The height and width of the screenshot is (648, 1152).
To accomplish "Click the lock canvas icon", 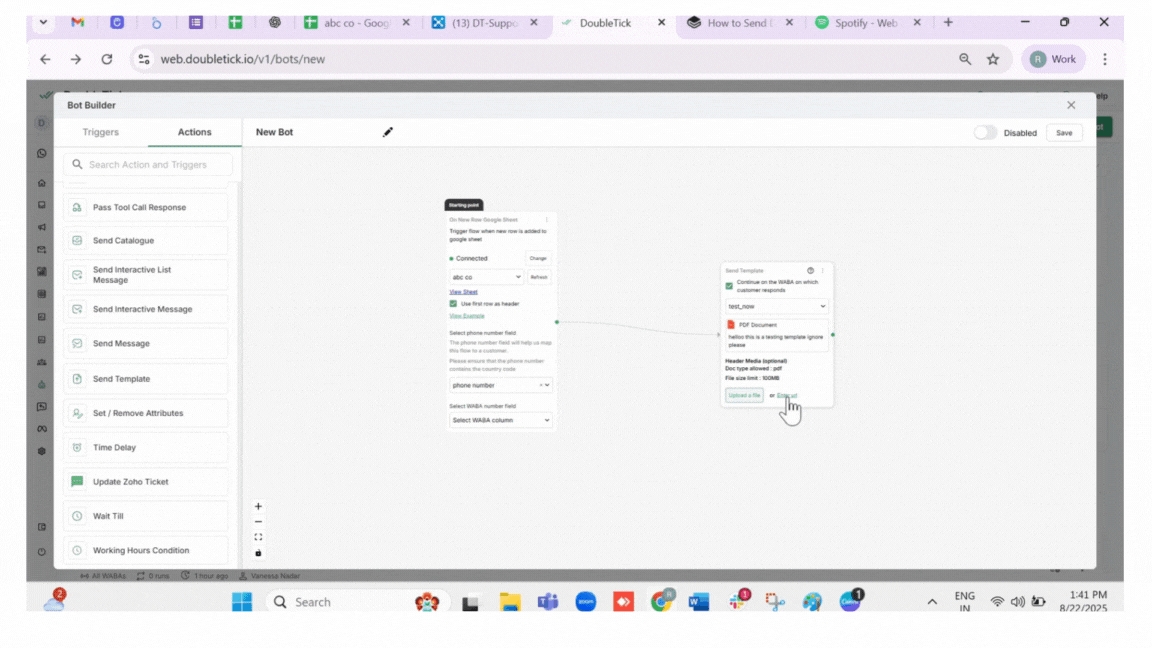I will point(258,553).
